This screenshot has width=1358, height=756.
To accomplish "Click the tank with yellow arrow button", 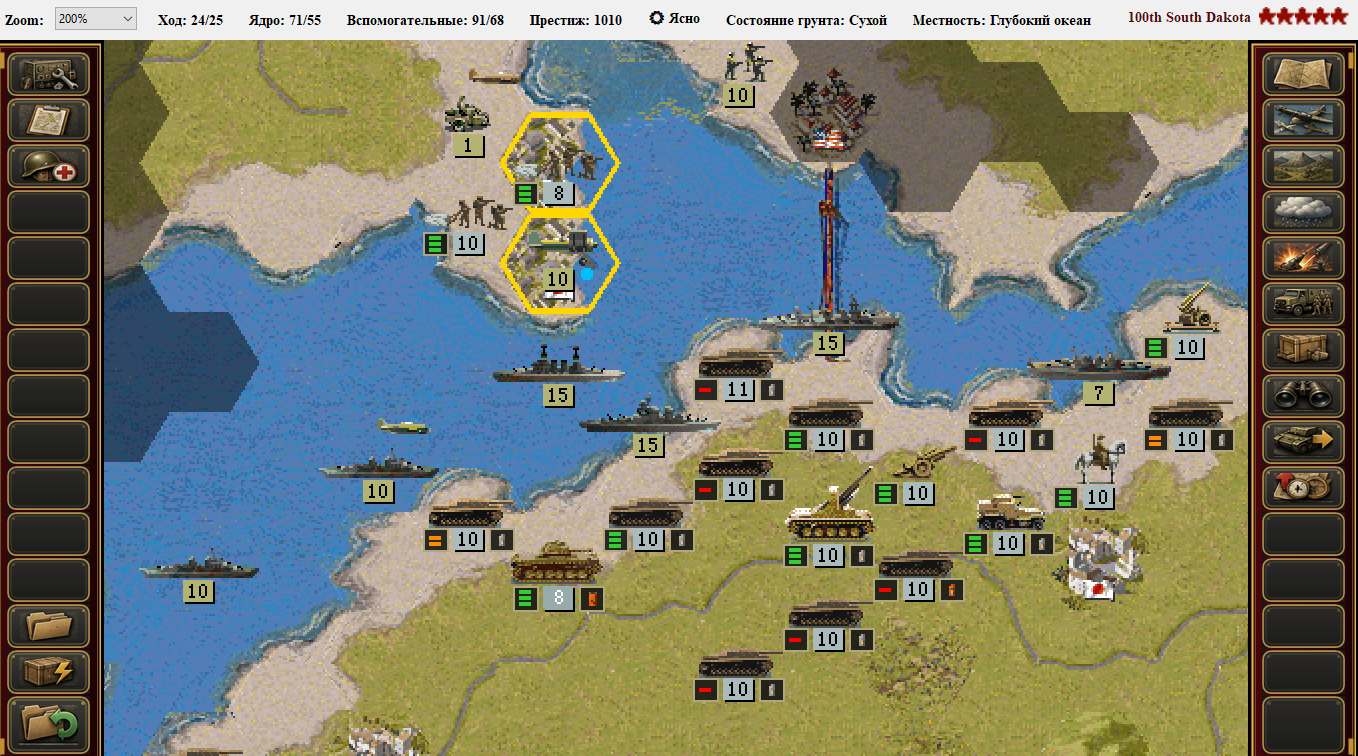I will click(1303, 442).
